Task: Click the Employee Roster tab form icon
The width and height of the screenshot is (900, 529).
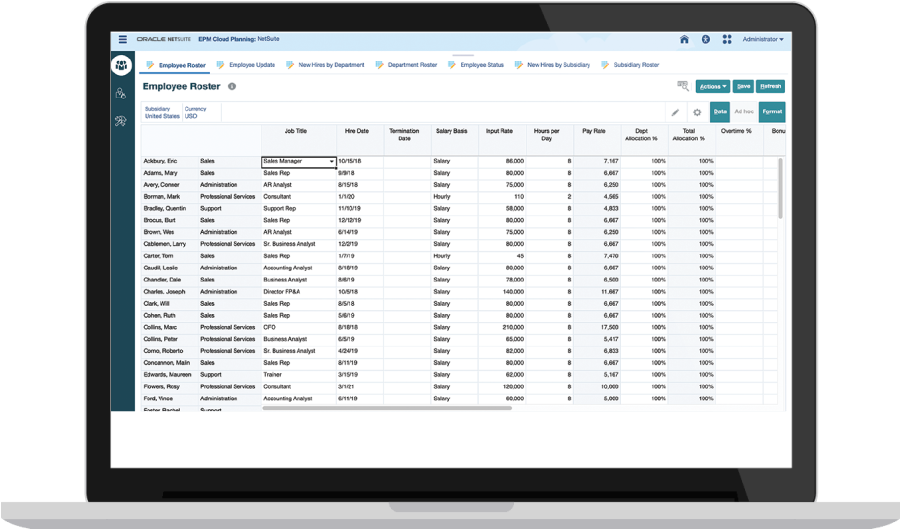Action: pyautogui.click(x=150, y=65)
